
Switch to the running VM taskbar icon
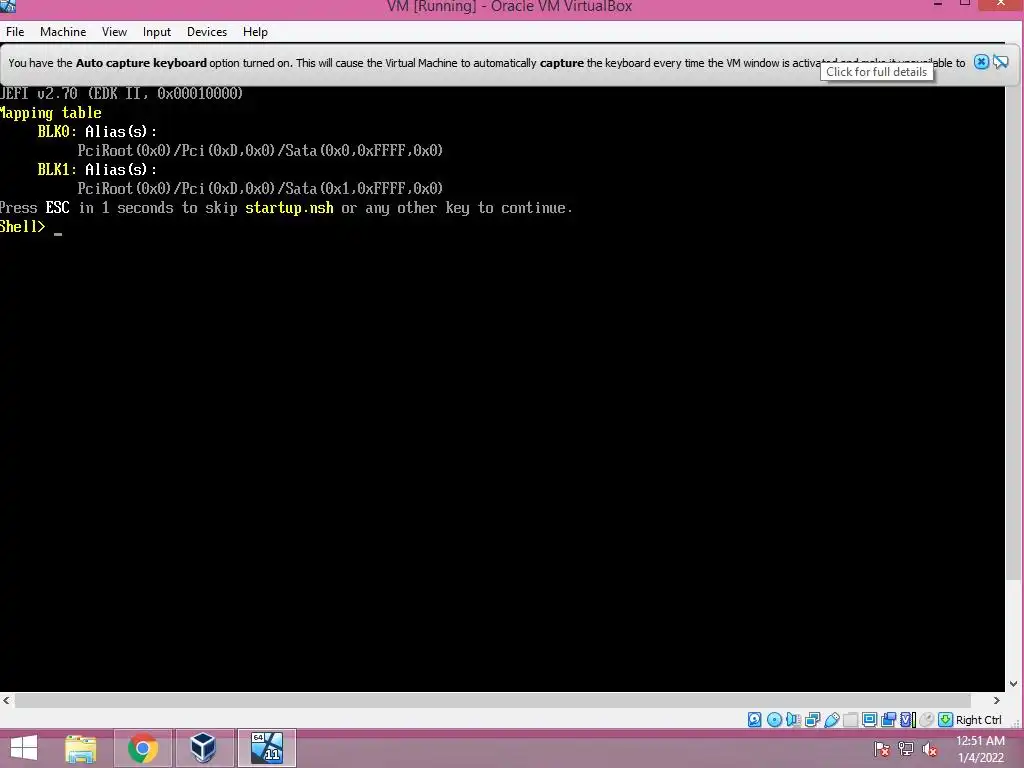coord(266,748)
